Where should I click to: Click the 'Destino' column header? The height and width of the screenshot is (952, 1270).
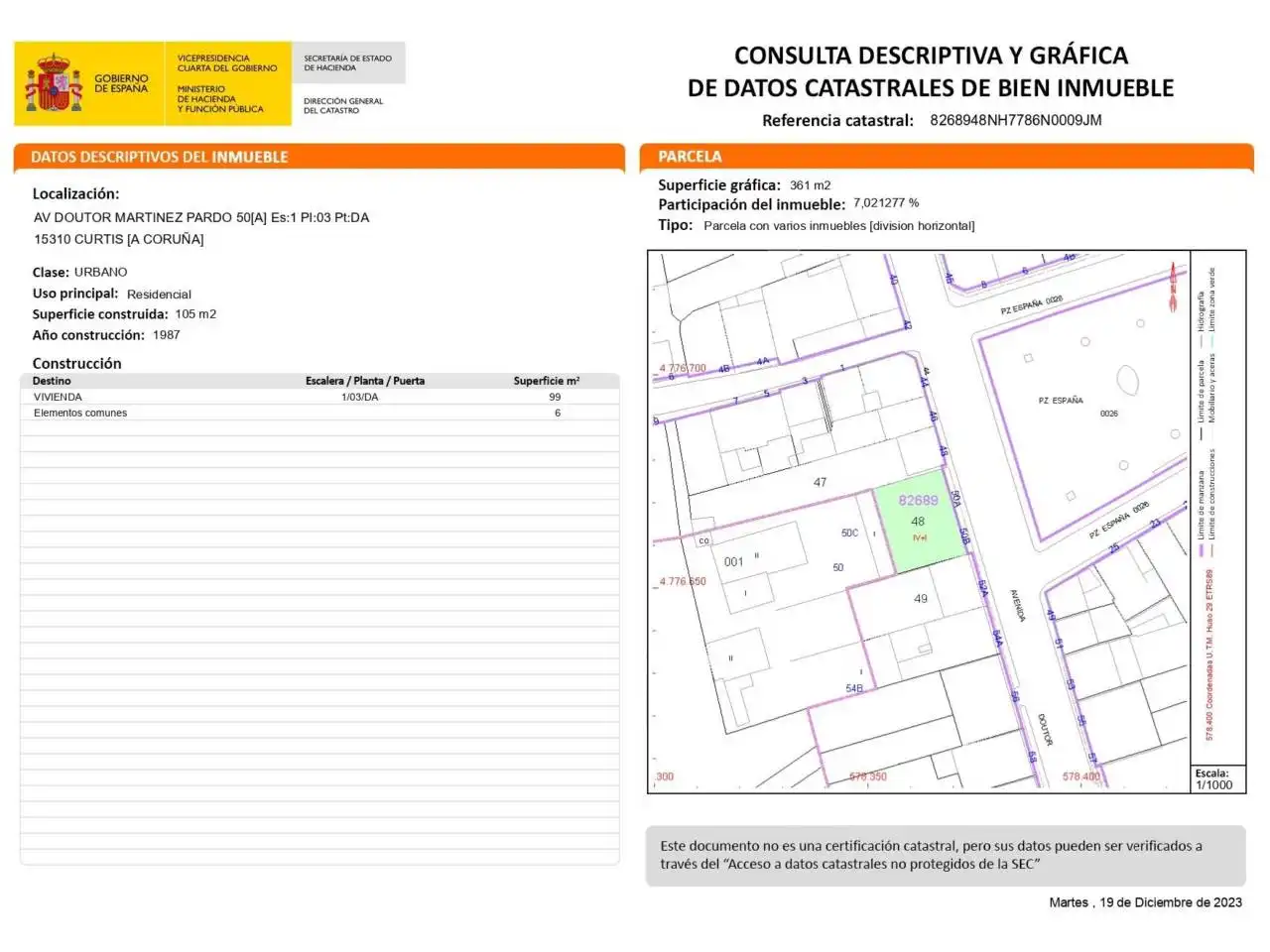52,381
